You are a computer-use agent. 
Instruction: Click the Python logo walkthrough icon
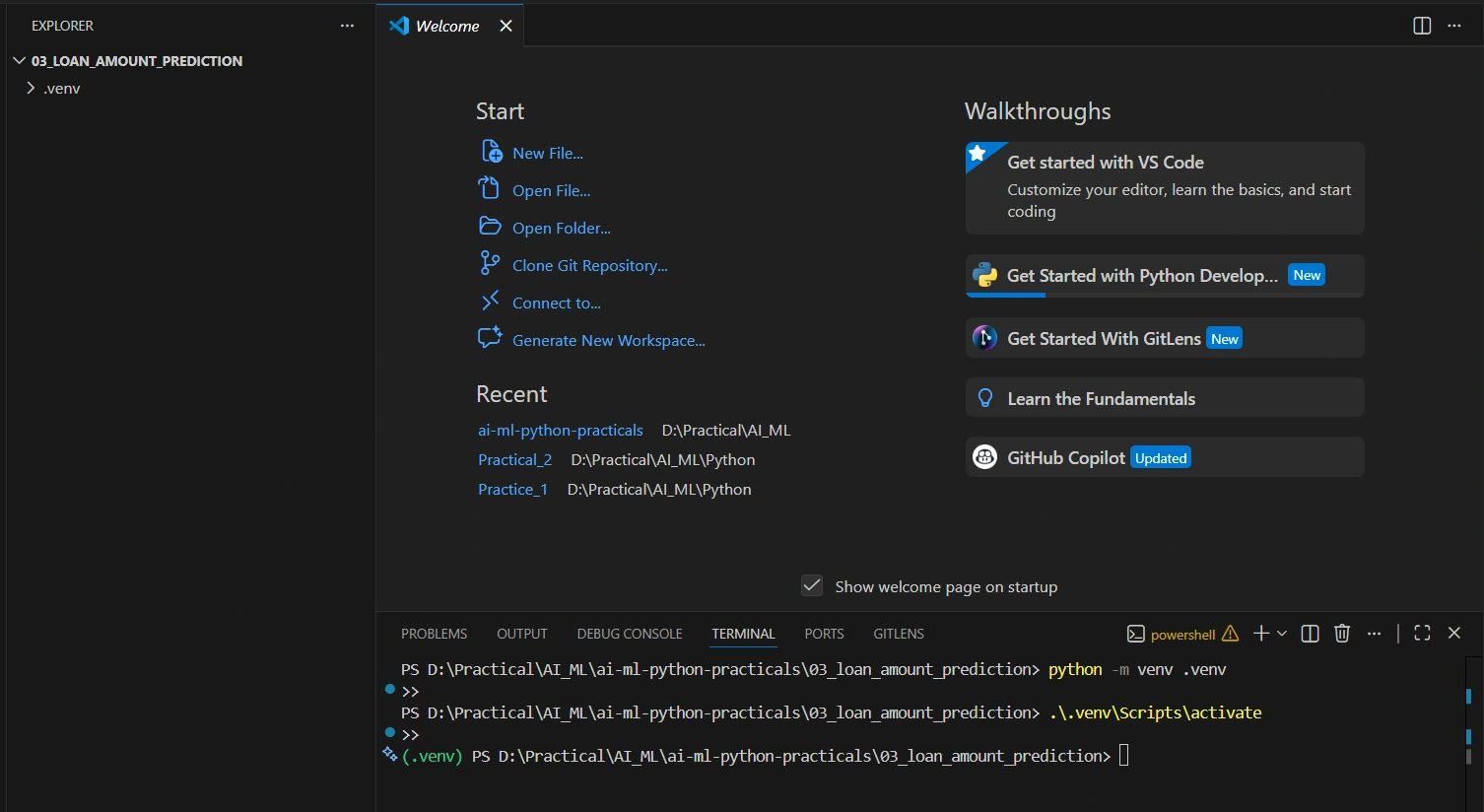click(x=984, y=275)
